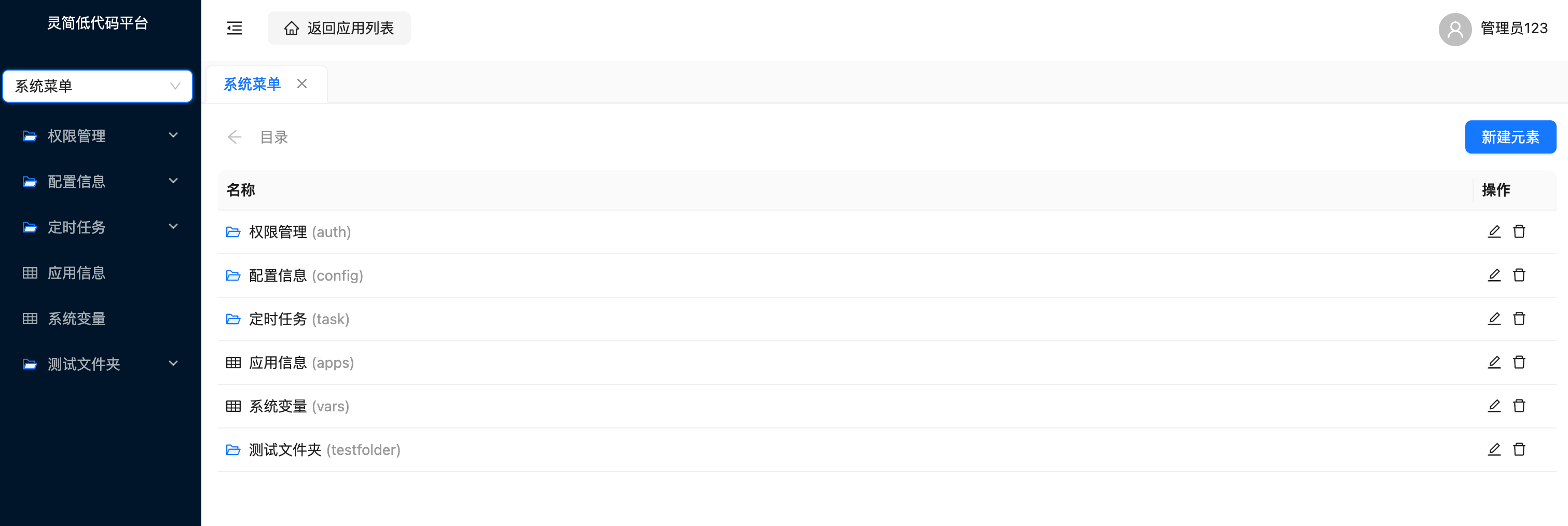Click trash icon for 应用信息 (apps)
The height and width of the screenshot is (526, 1568).
(x=1519, y=363)
